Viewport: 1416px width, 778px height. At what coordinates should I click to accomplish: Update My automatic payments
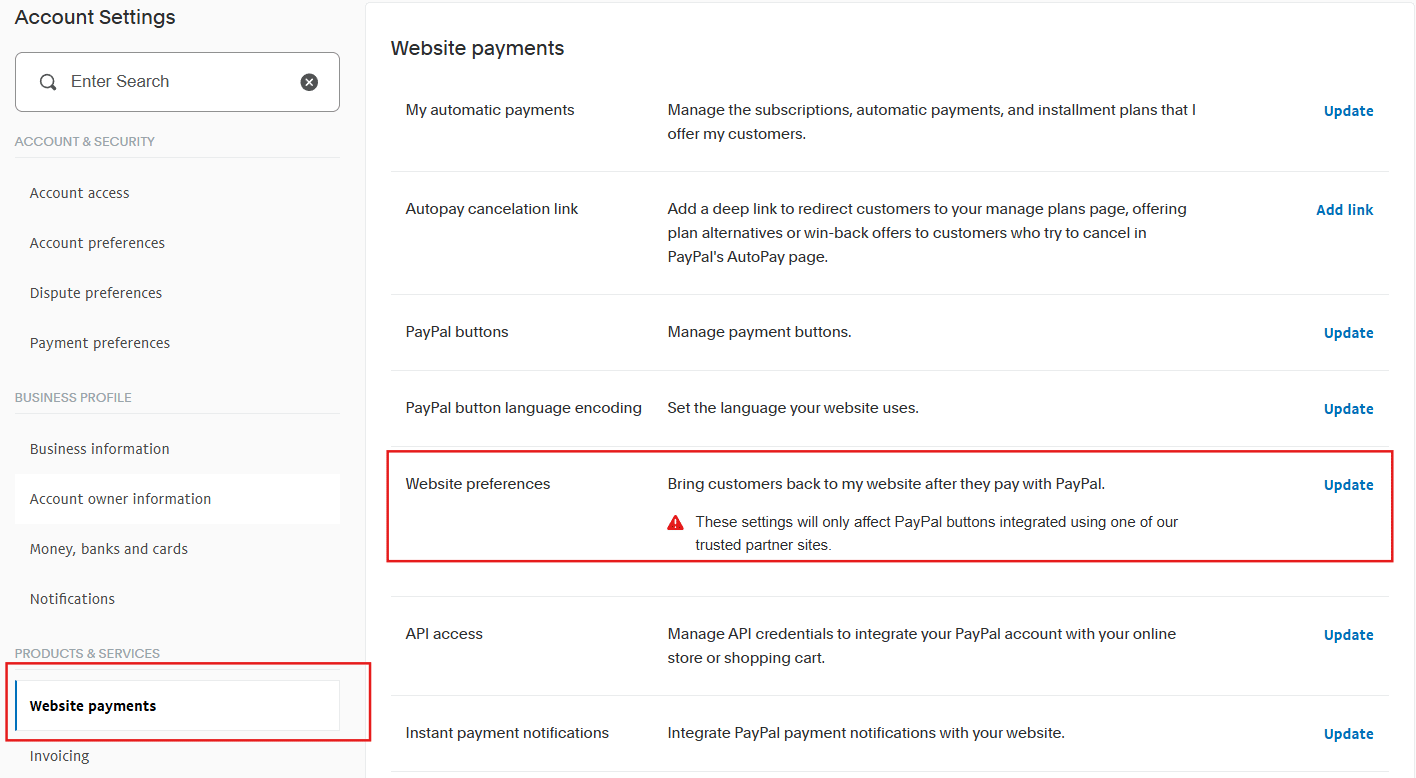(1349, 111)
